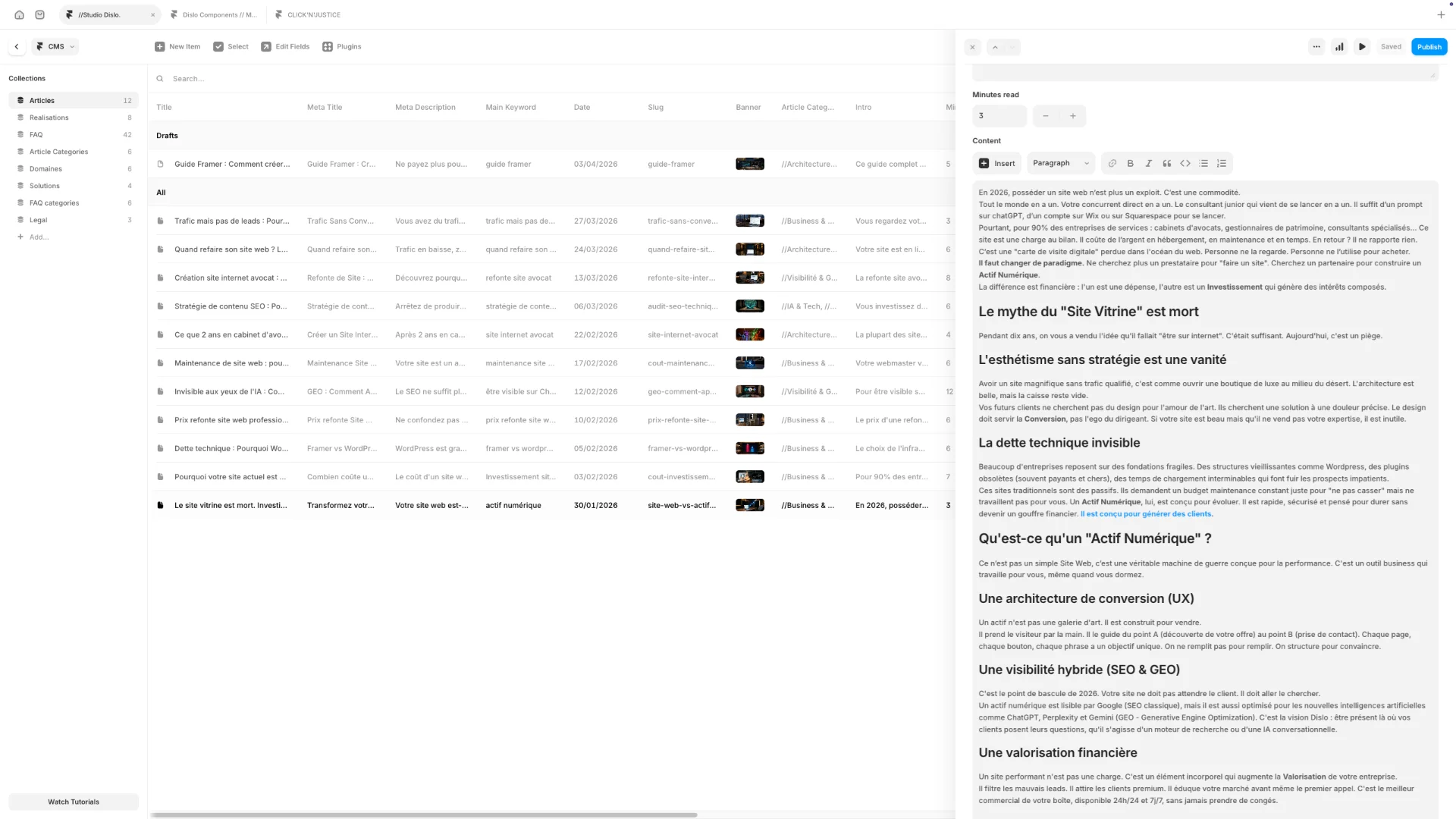The image size is (1456, 819).
Task: Decrease the Minutes read value
Action: (1046, 116)
